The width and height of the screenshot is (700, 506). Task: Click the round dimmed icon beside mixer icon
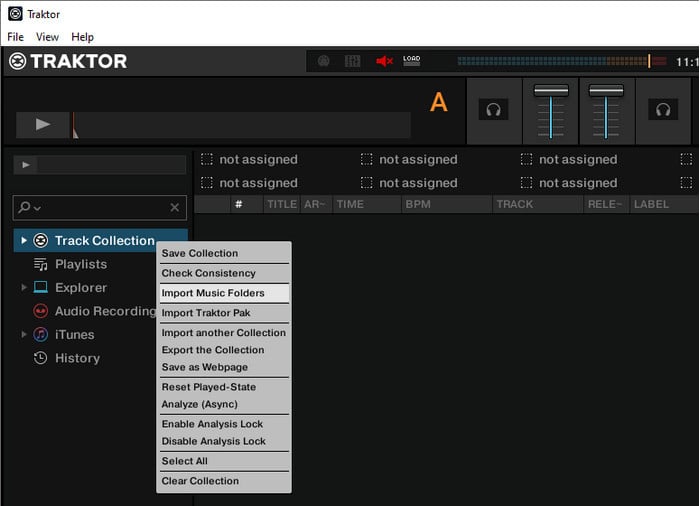coord(324,61)
